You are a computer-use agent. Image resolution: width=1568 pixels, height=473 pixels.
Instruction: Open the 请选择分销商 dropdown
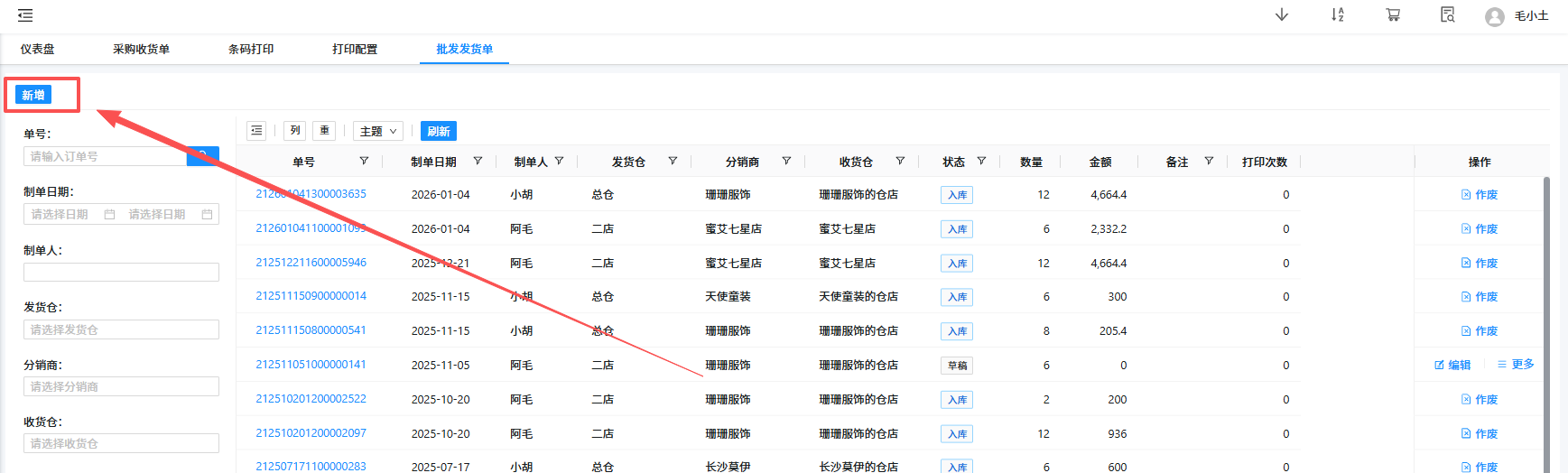(121, 386)
